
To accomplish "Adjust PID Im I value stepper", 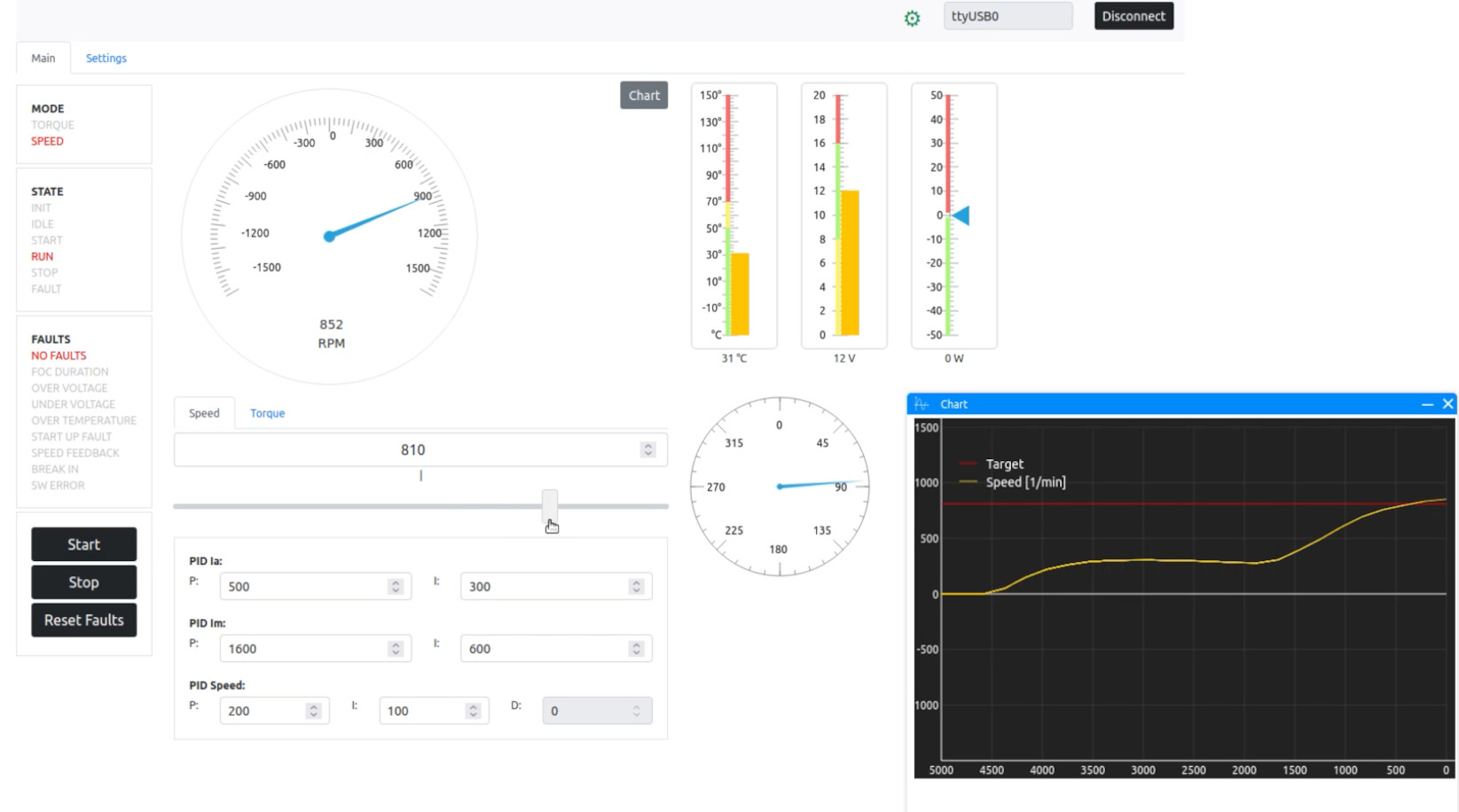I will pyautogui.click(x=636, y=649).
